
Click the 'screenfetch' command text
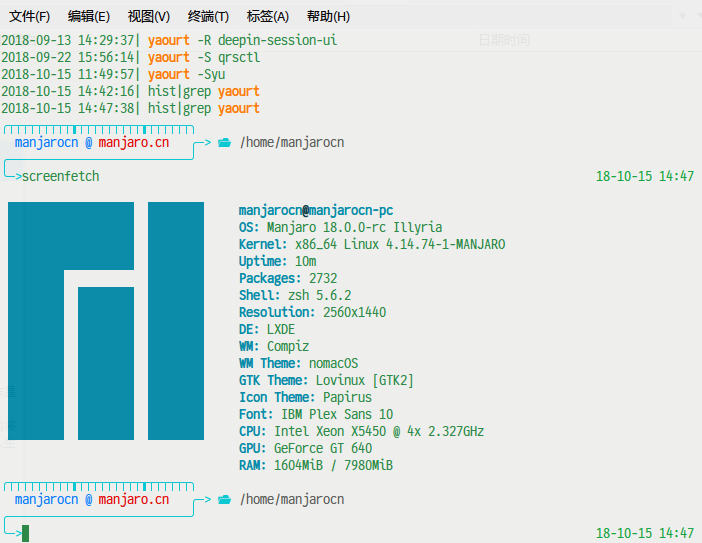[x=60, y=176]
